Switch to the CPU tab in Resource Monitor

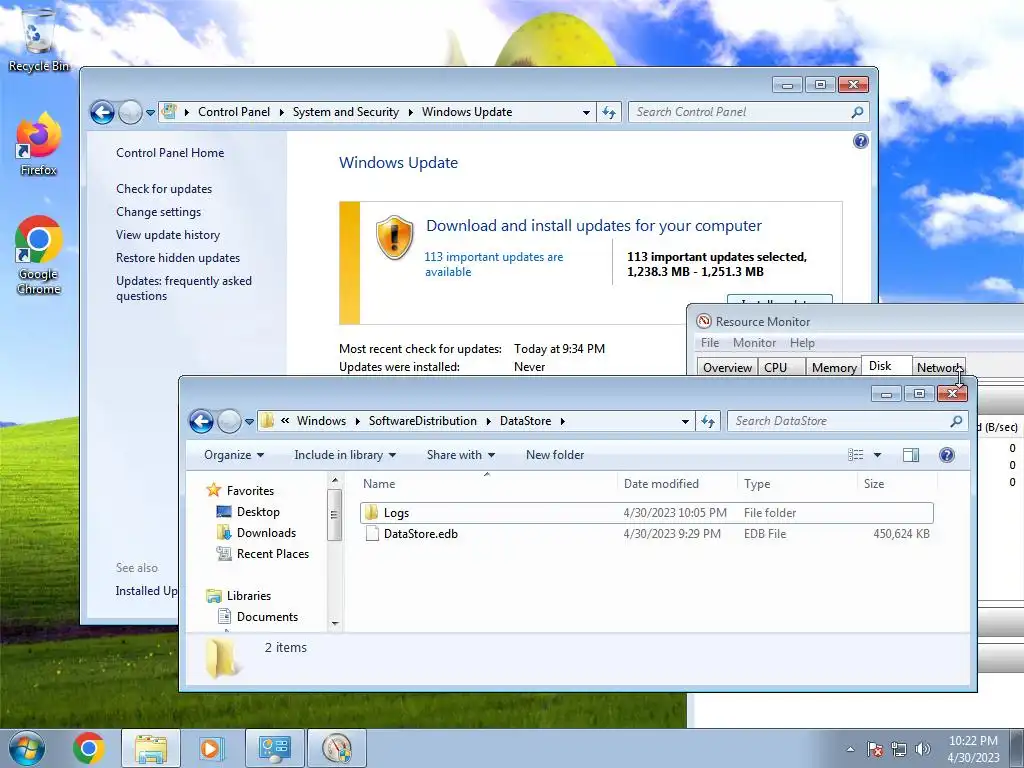click(x=781, y=368)
